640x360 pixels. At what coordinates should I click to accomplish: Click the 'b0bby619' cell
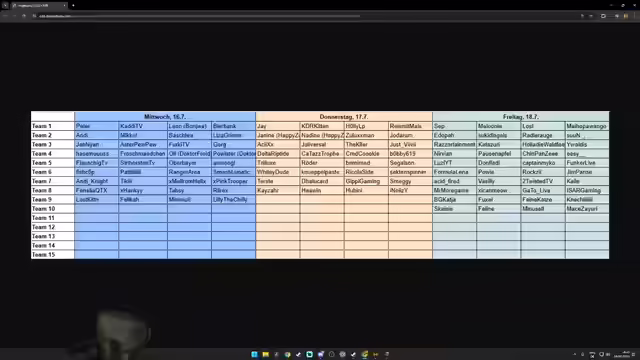coord(410,153)
